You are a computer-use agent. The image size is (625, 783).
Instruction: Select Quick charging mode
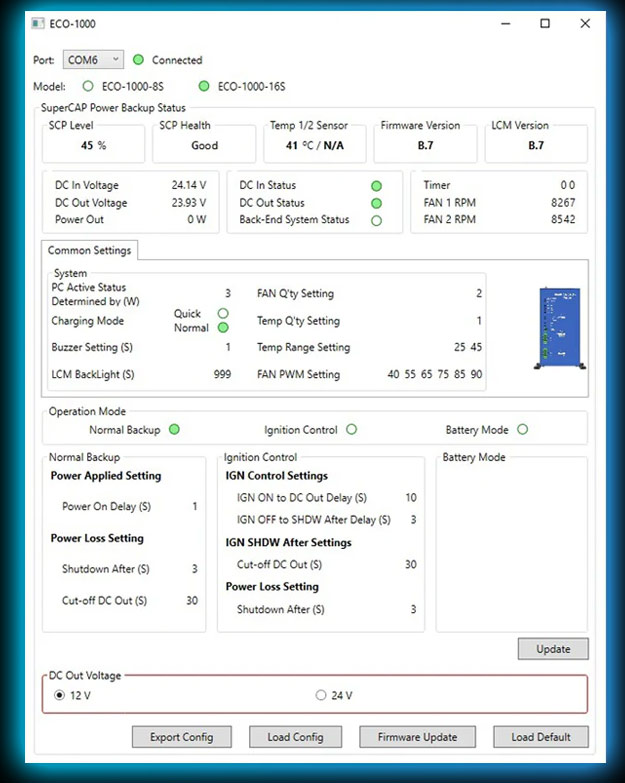[223, 313]
